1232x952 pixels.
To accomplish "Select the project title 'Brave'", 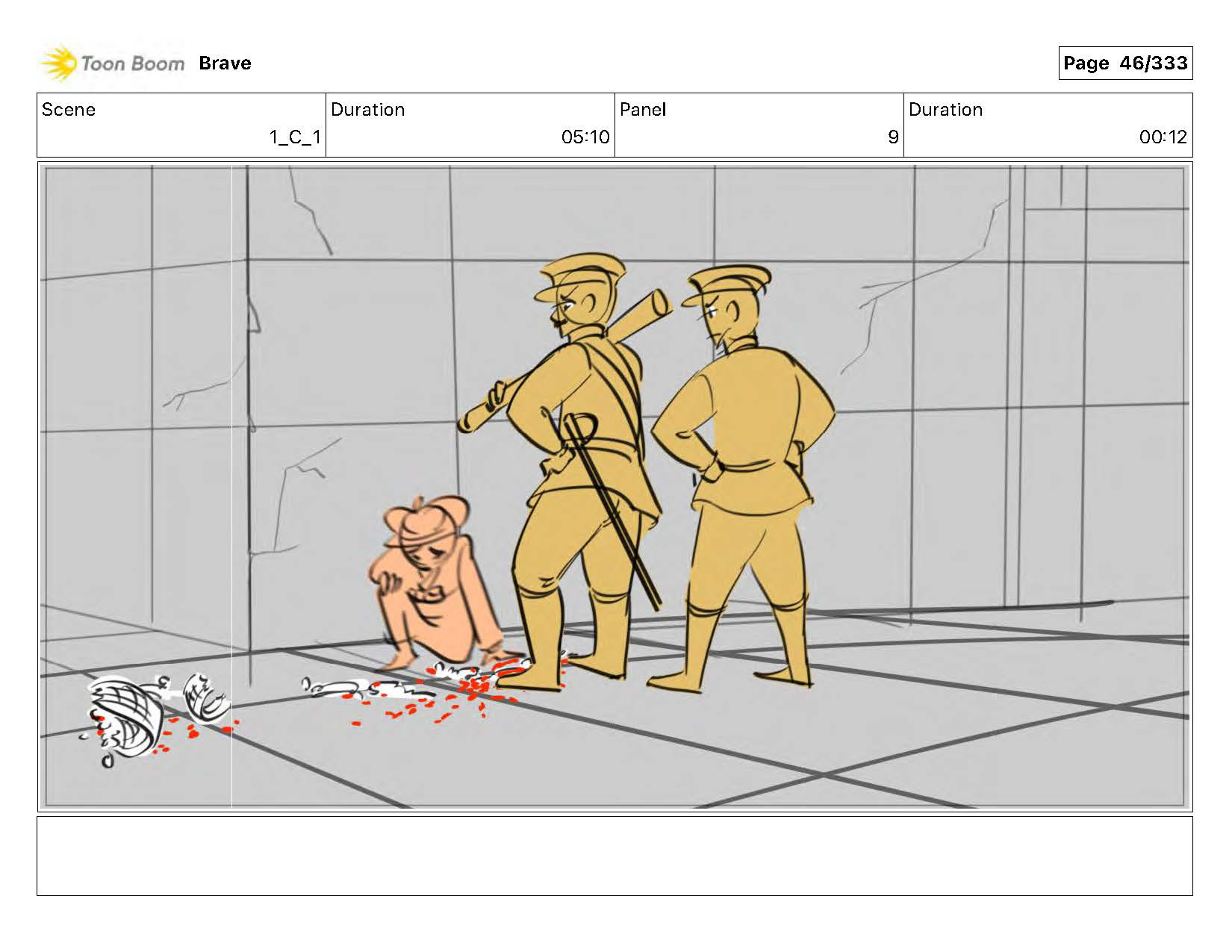I will [x=225, y=63].
